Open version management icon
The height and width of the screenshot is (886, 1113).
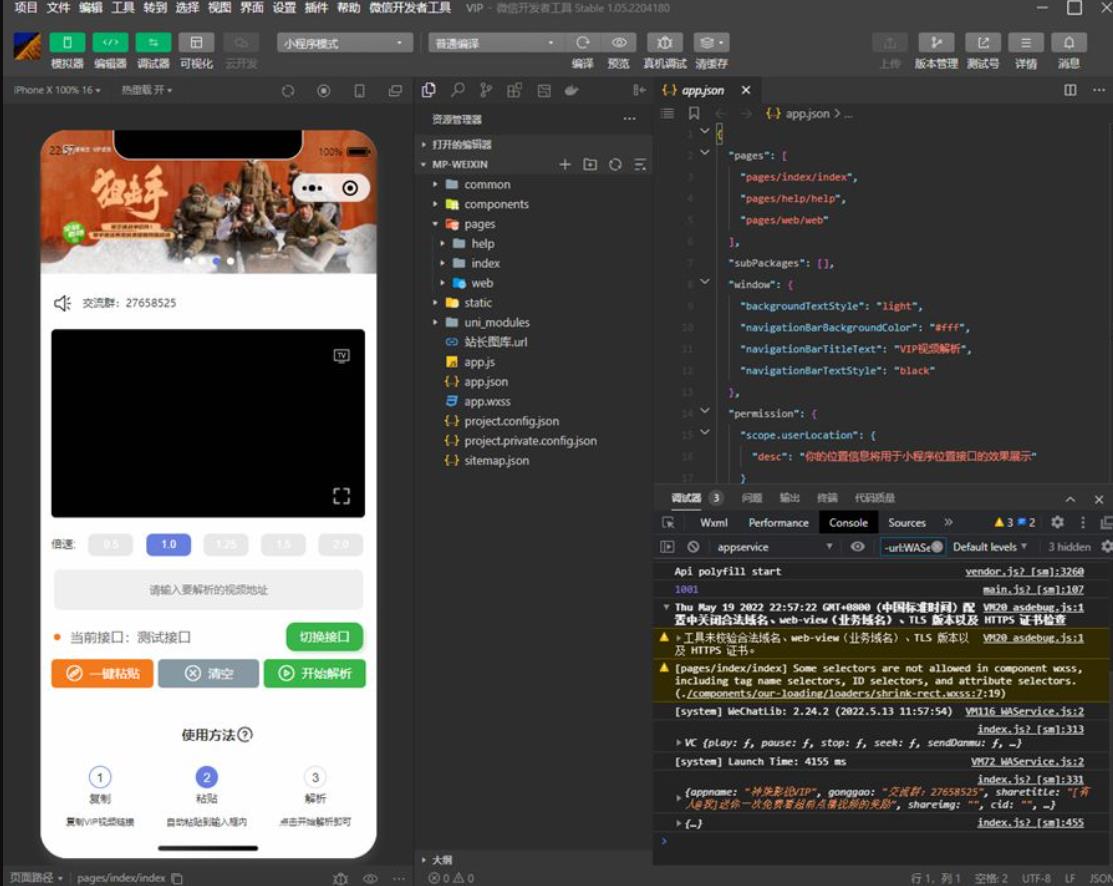[936, 43]
